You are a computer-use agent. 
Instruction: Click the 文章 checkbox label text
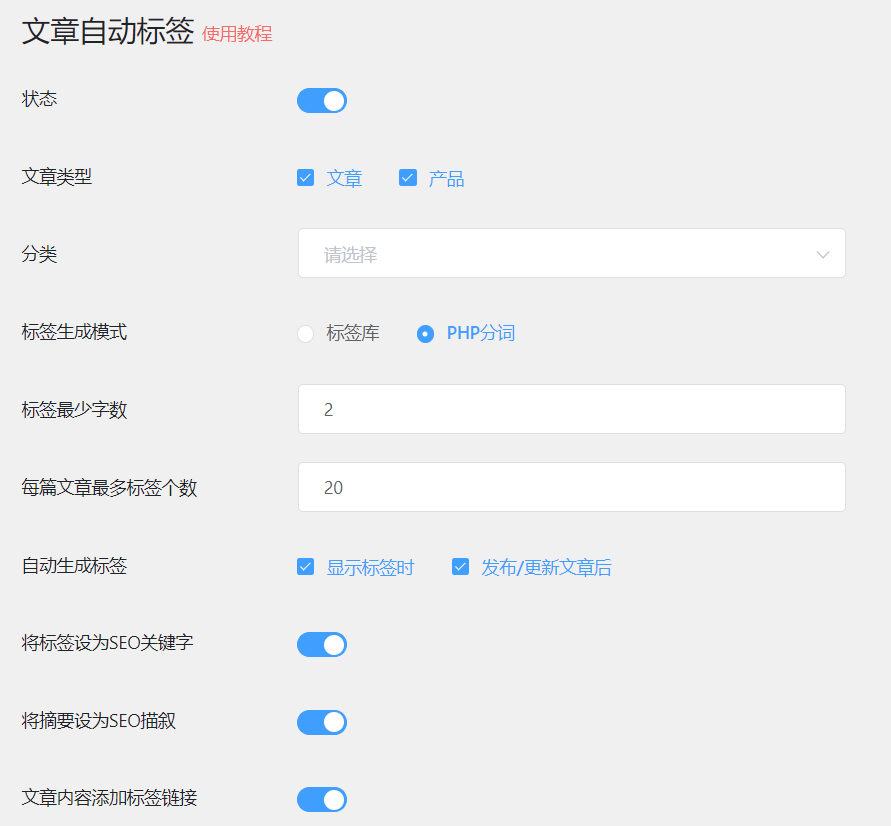click(344, 178)
